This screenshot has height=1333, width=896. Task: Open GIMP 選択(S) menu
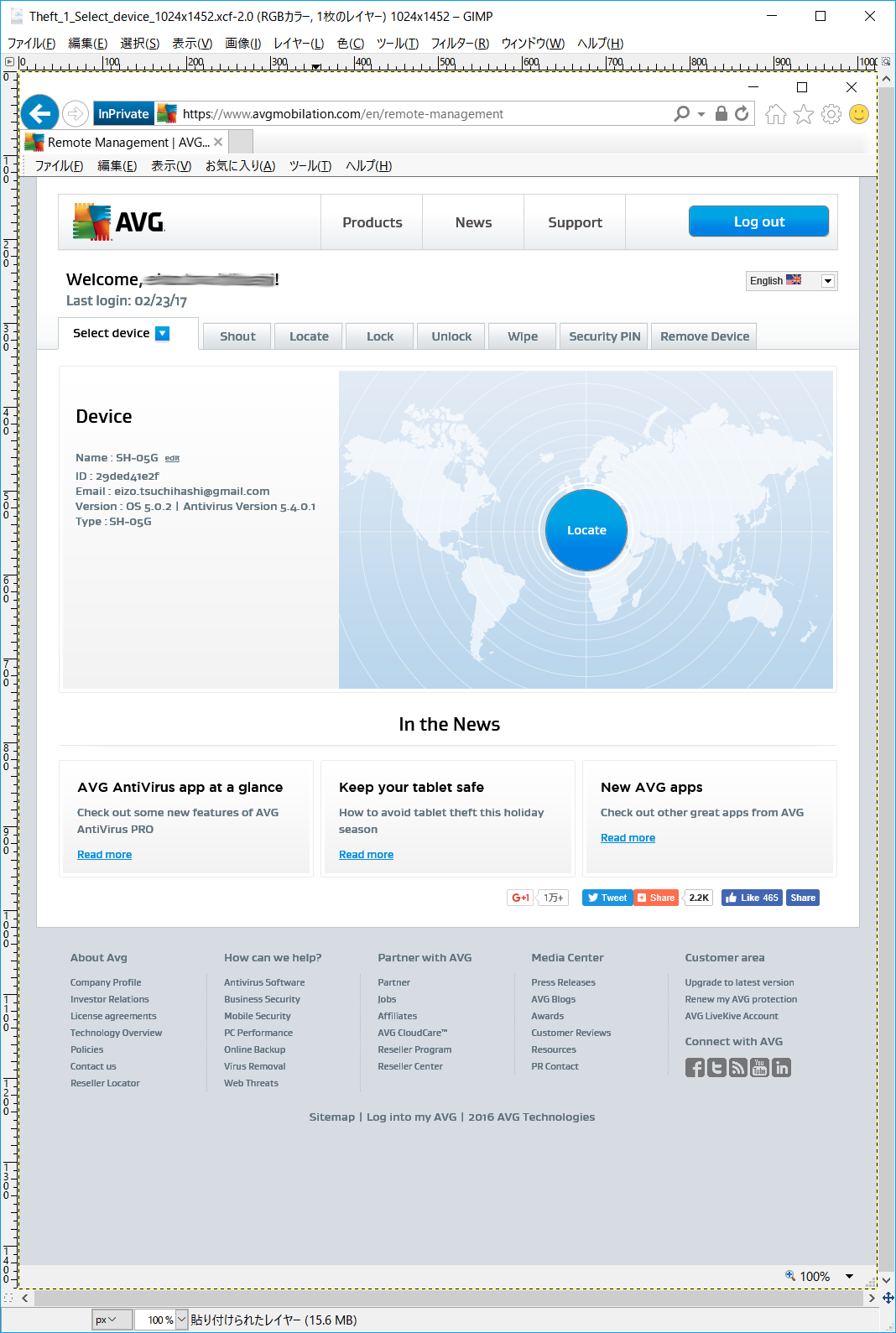point(139,43)
